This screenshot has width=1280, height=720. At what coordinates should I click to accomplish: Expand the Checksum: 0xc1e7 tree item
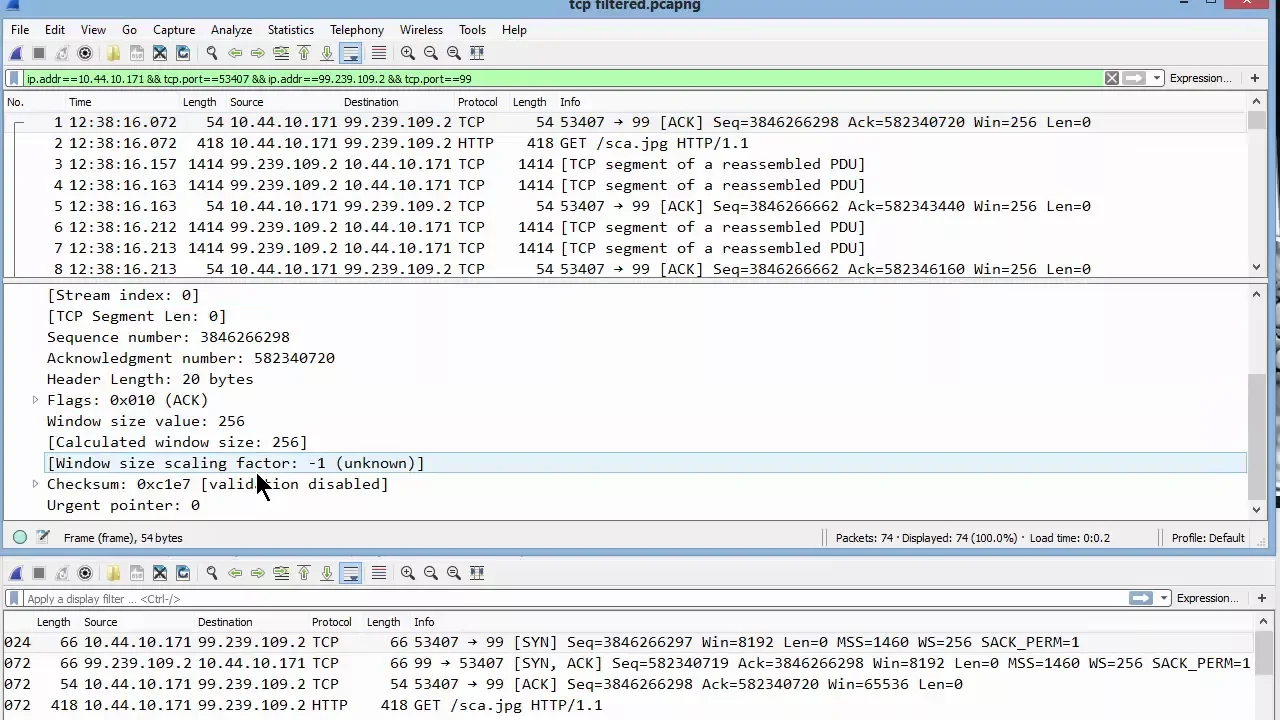(x=35, y=484)
